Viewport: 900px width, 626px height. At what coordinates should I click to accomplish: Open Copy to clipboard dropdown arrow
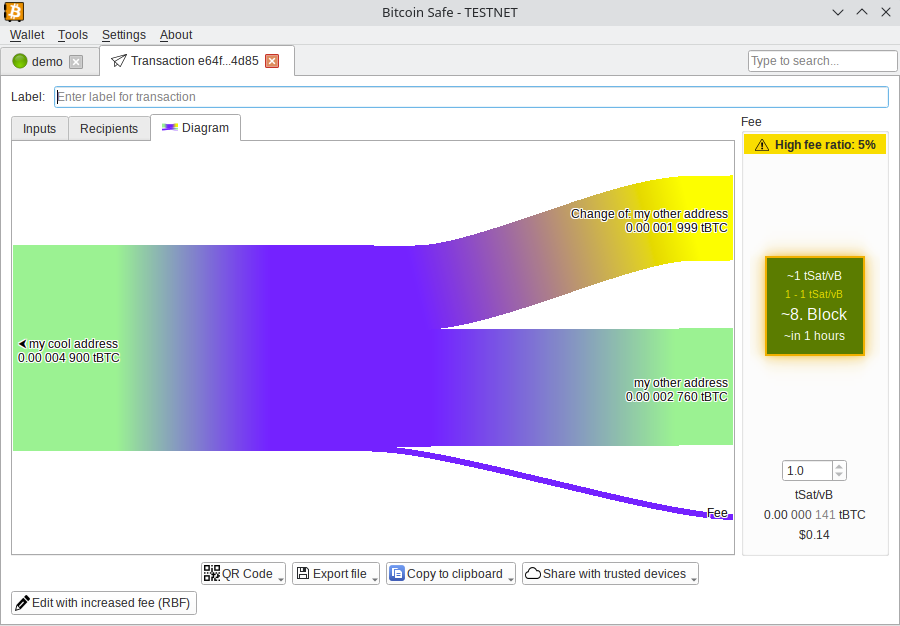tap(511, 579)
